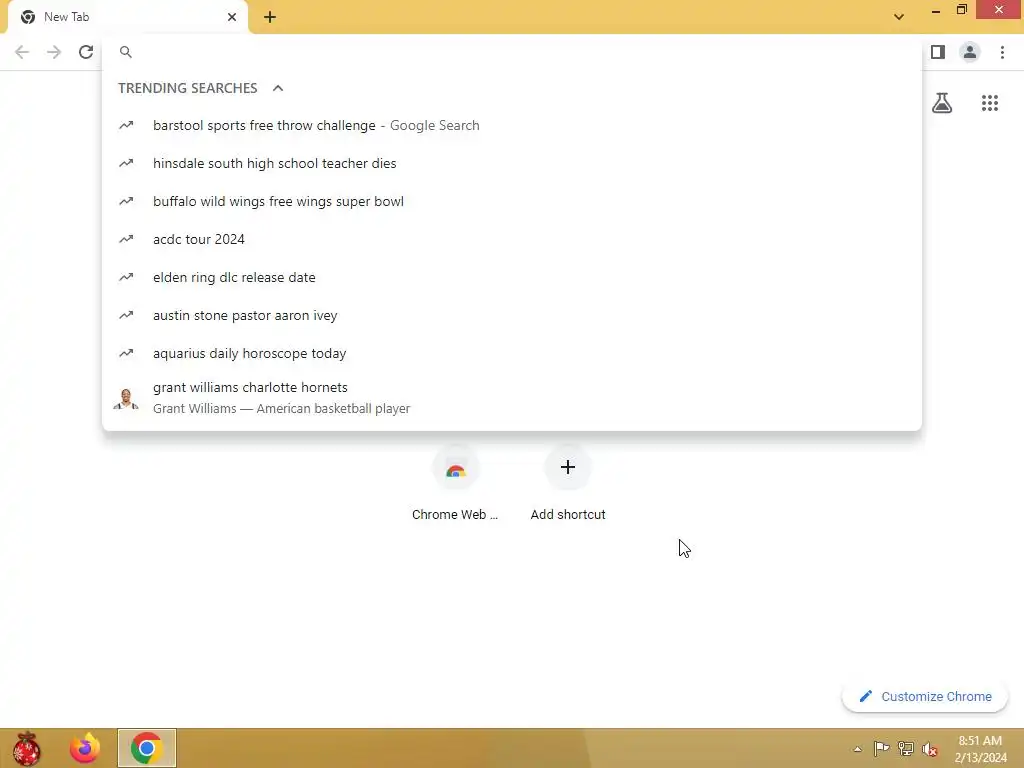1024x768 pixels.
Task: Go back with the back arrow
Action: (x=22, y=52)
